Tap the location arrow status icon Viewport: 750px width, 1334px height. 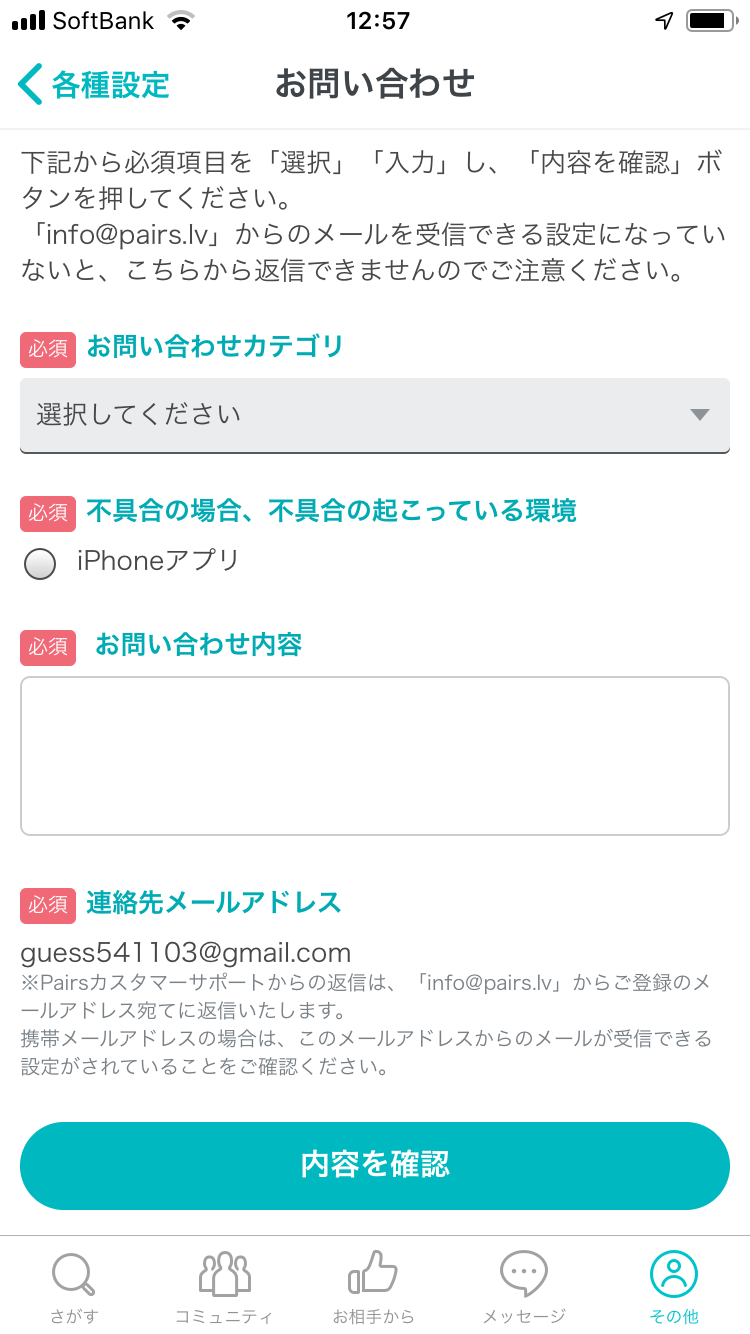tap(664, 21)
